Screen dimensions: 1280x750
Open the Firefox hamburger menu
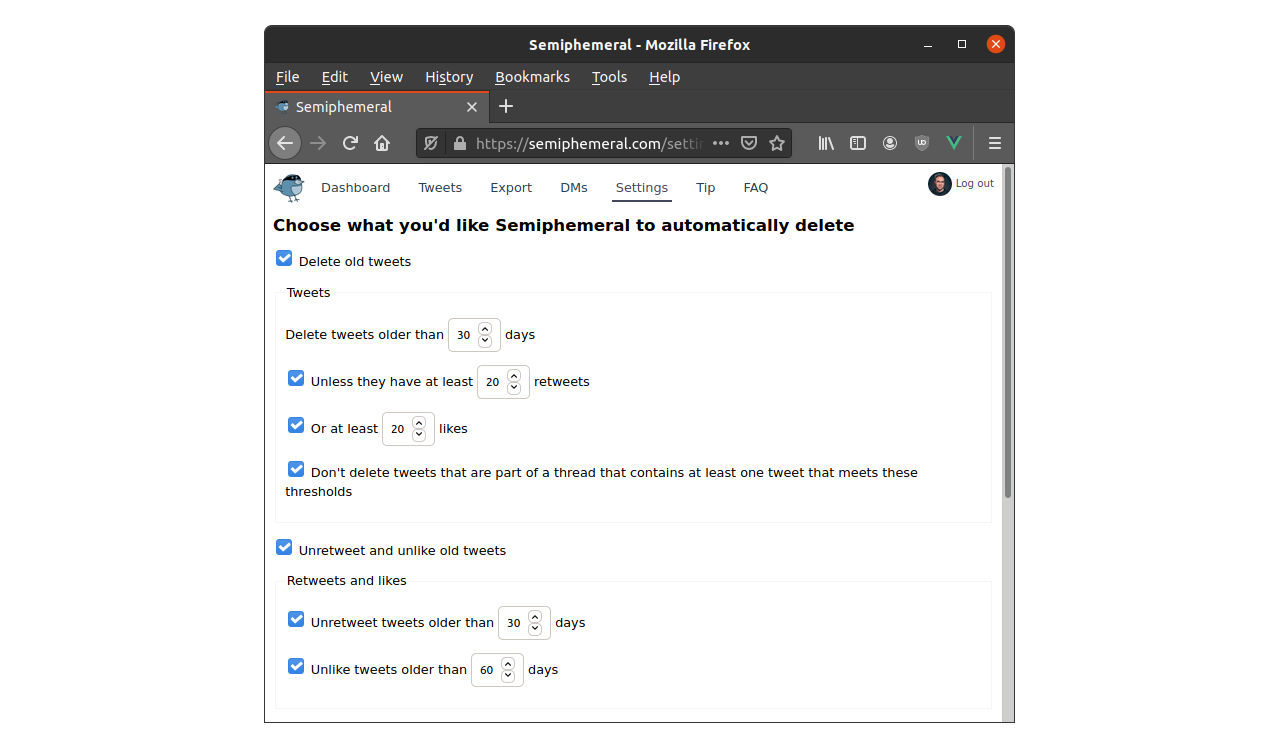coord(995,143)
